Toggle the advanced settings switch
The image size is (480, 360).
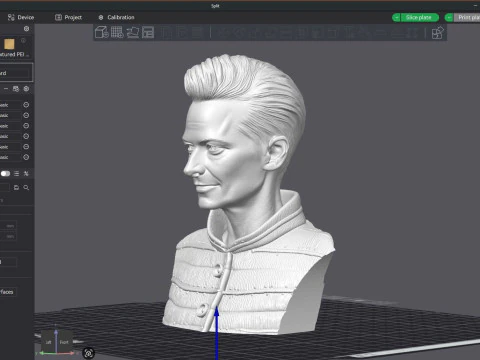pyautogui.click(x=5, y=173)
